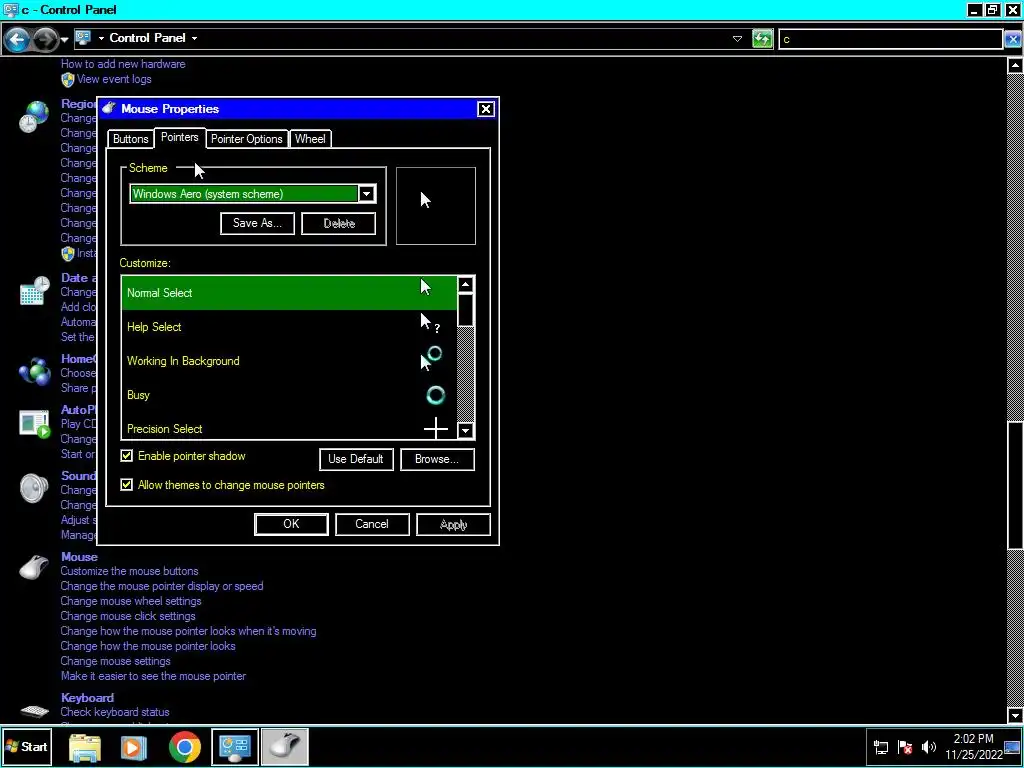The image size is (1024, 768).
Task: Open the pointer Scheme dropdown
Action: coord(367,194)
